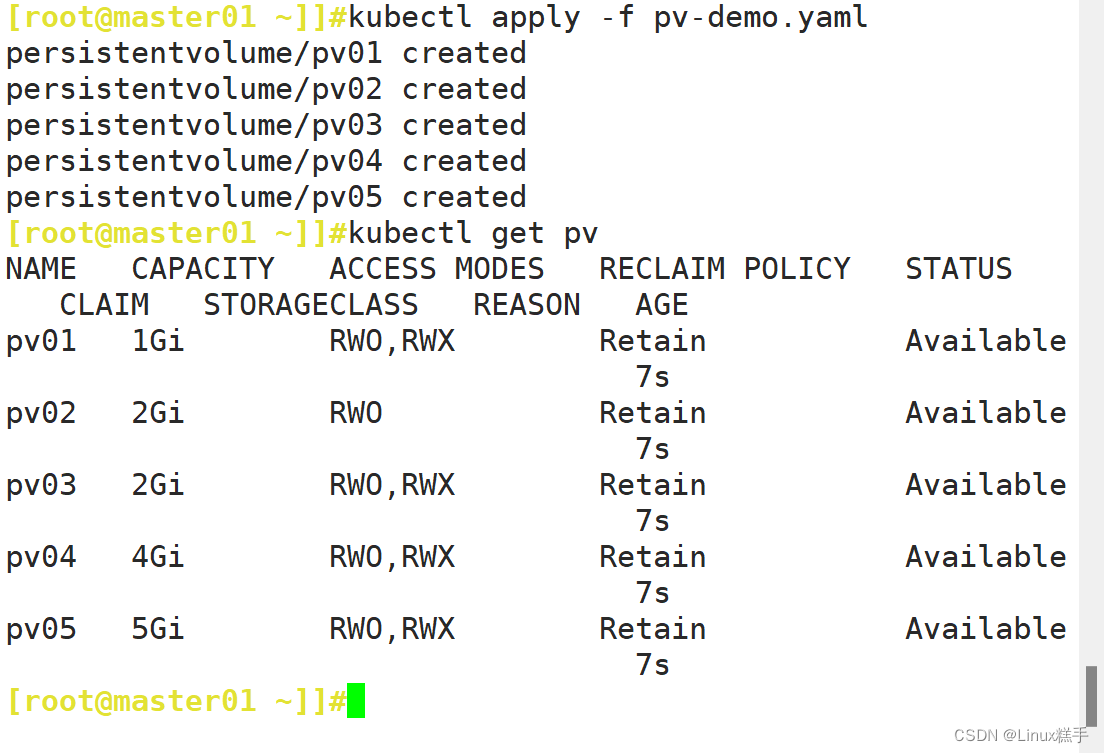Click the 'kubectl apply -f pv-demo.yaml' command
Viewport: 1104px width, 753px height.
608,18
